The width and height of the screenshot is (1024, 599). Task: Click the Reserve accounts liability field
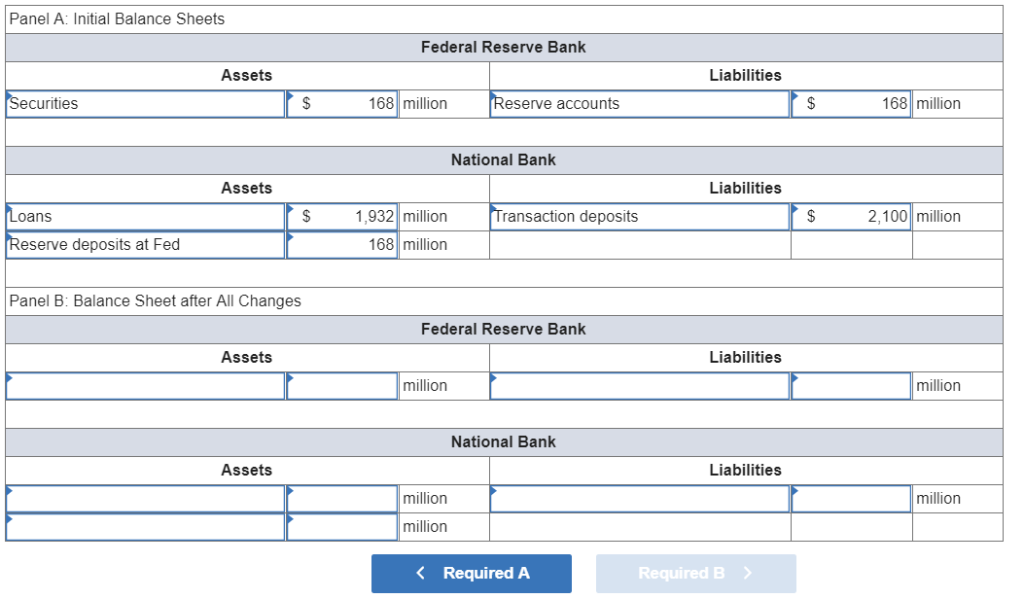[638, 103]
